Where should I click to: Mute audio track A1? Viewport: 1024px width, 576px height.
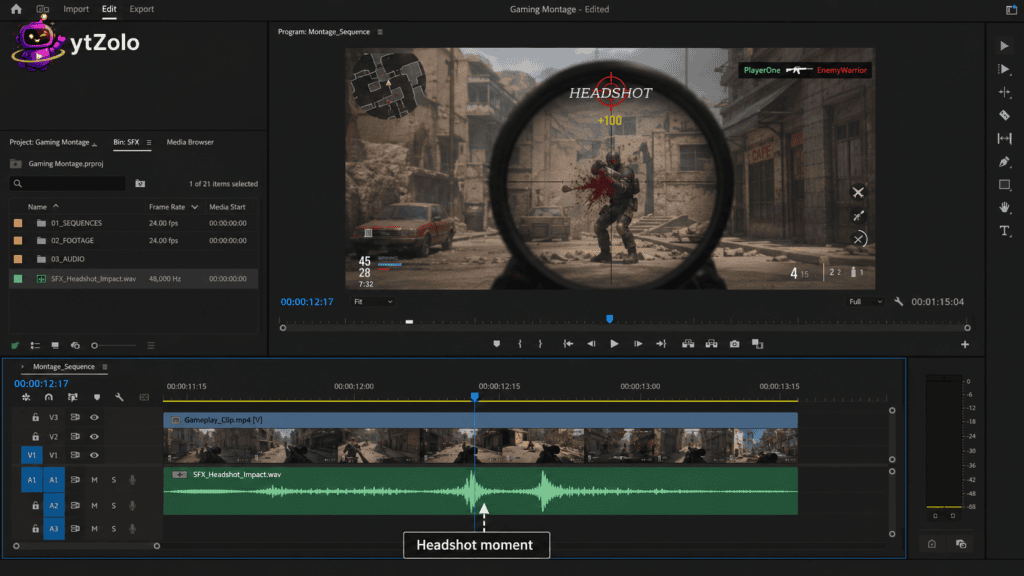pos(94,480)
